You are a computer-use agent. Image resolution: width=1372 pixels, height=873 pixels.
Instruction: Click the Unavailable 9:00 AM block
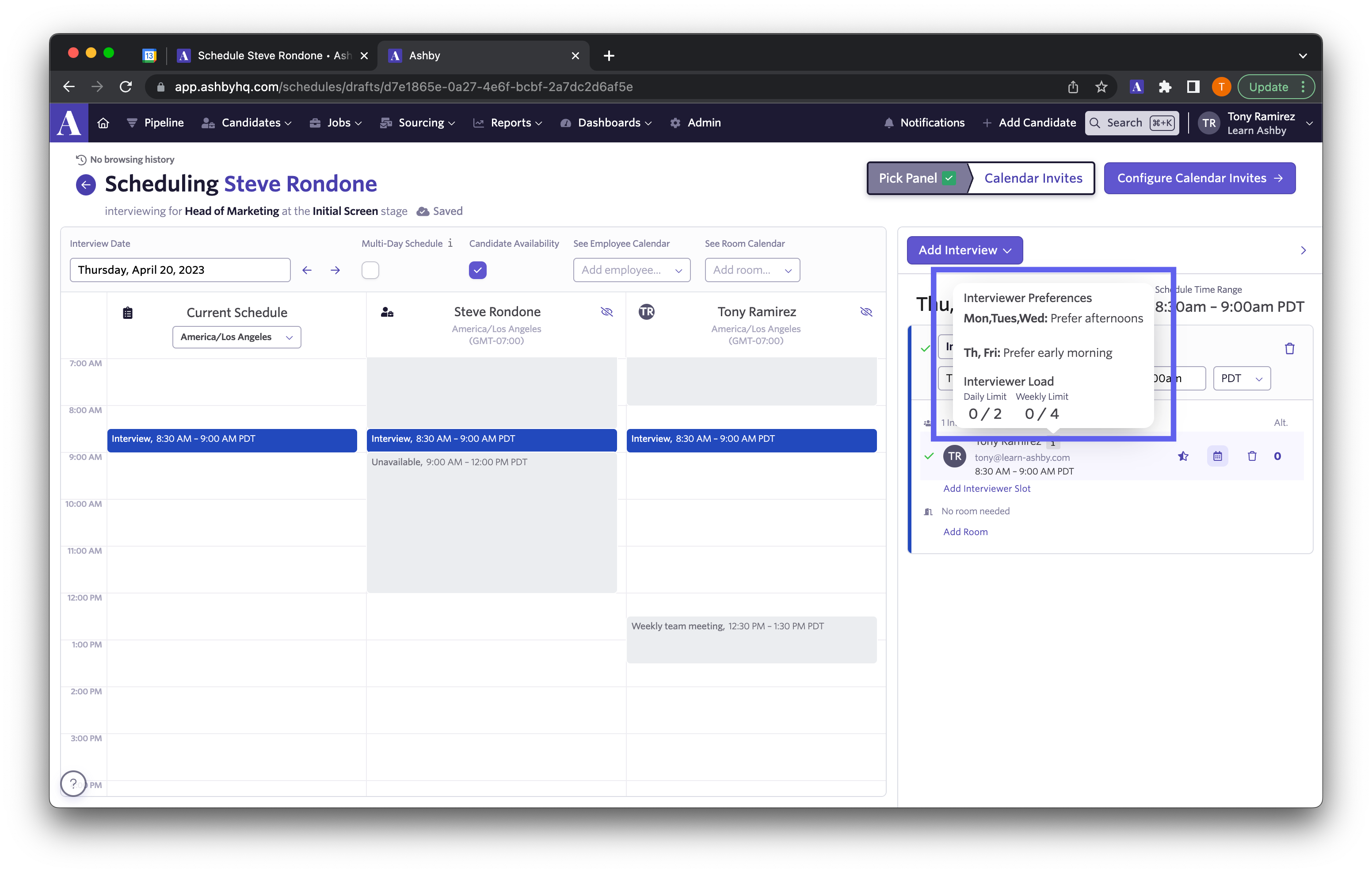click(x=491, y=522)
